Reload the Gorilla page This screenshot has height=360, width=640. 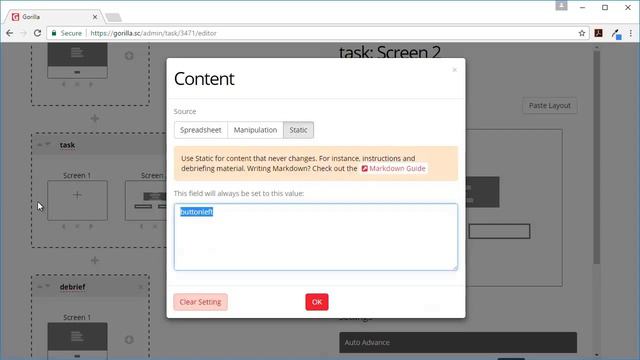37,33
